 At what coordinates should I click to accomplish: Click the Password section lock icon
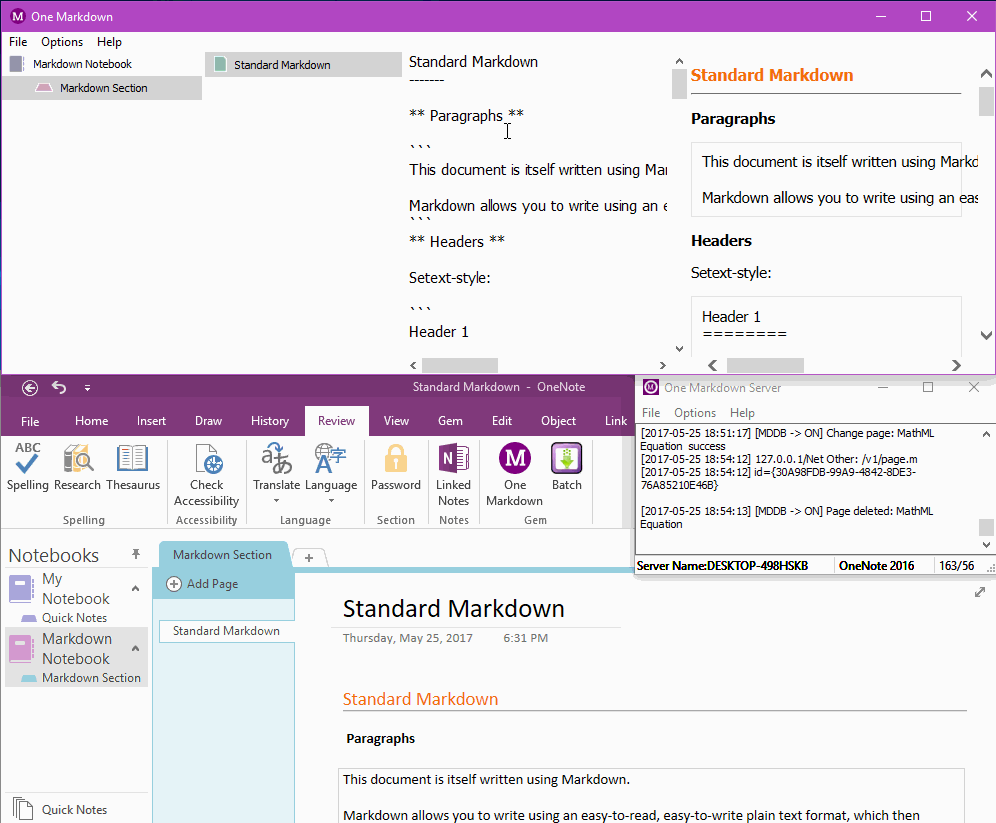coord(396,460)
